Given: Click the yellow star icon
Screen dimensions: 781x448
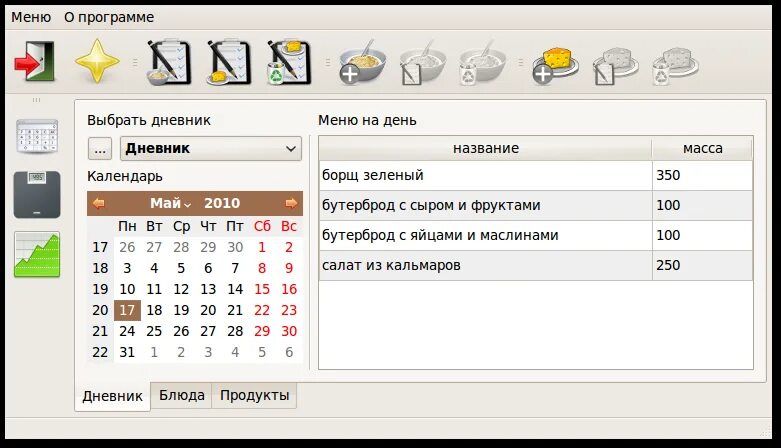Looking at the screenshot, I should pos(97,62).
